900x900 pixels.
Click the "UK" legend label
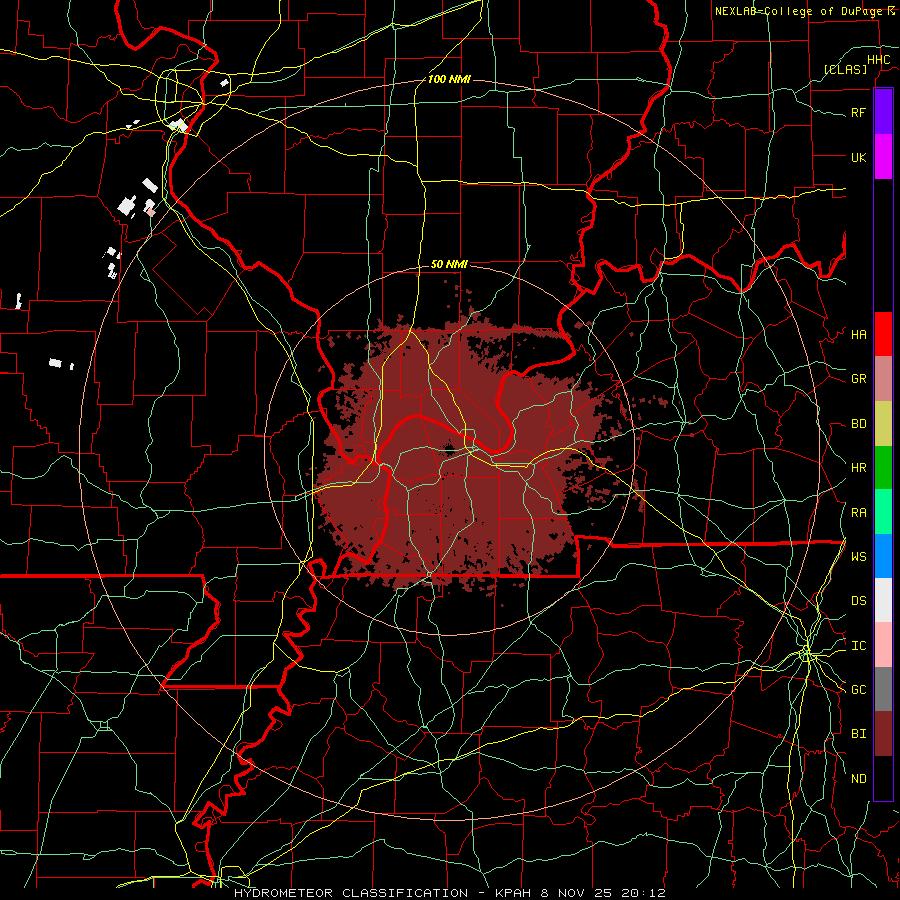pos(858,157)
